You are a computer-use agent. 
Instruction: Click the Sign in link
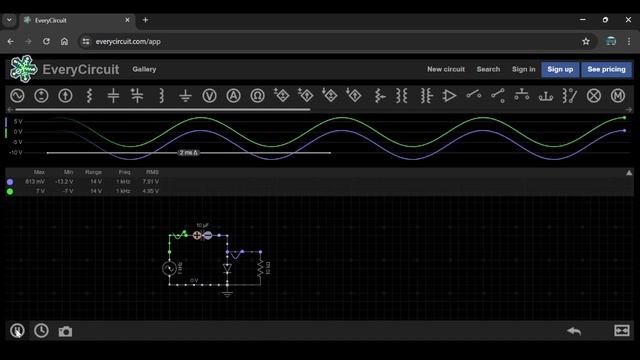pyautogui.click(x=524, y=69)
